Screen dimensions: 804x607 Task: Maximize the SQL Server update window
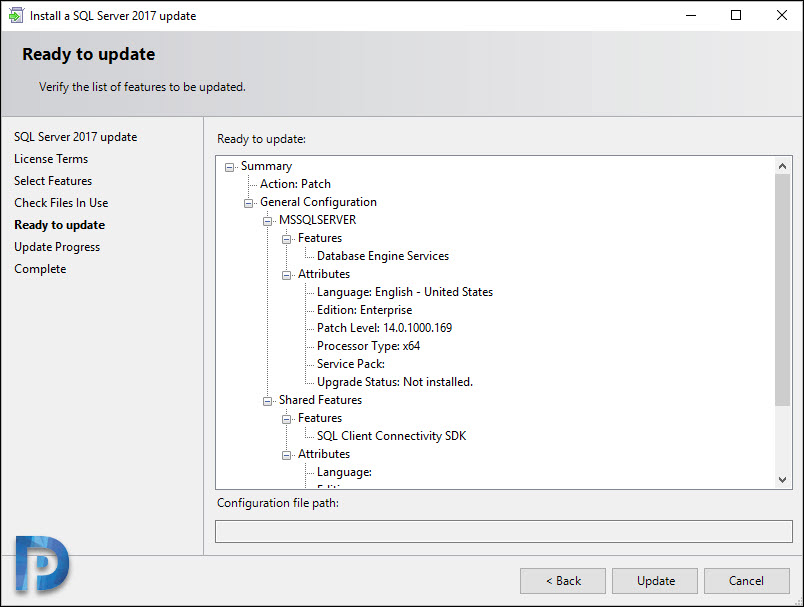736,15
